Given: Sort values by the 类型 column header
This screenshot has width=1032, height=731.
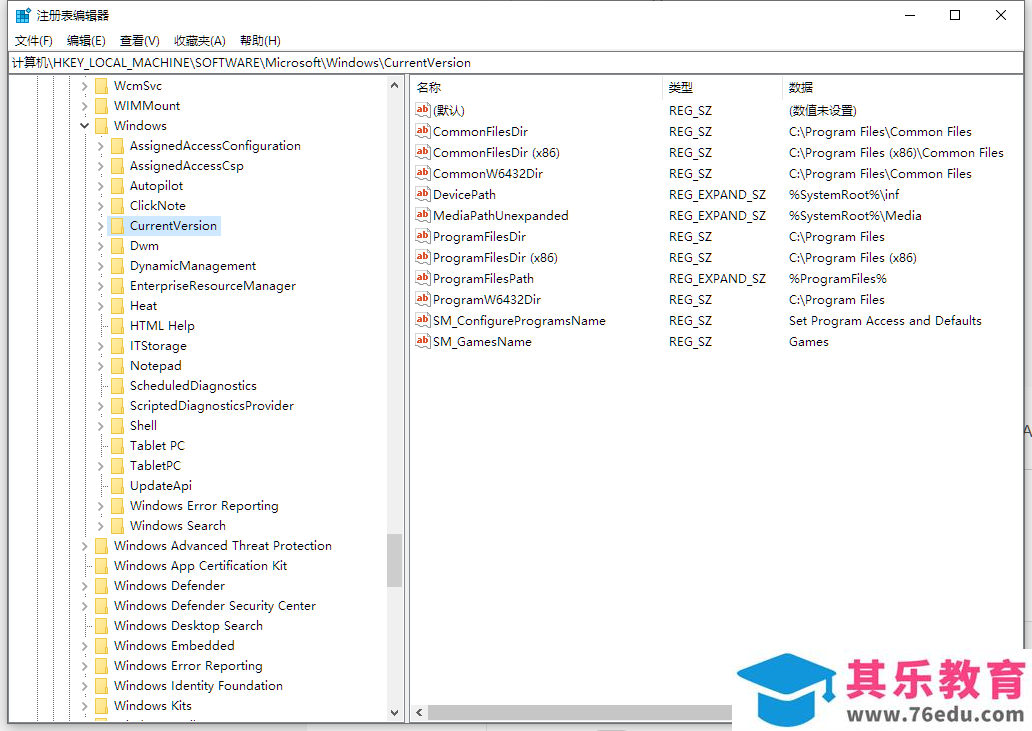Looking at the screenshot, I should click(x=722, y=87).
